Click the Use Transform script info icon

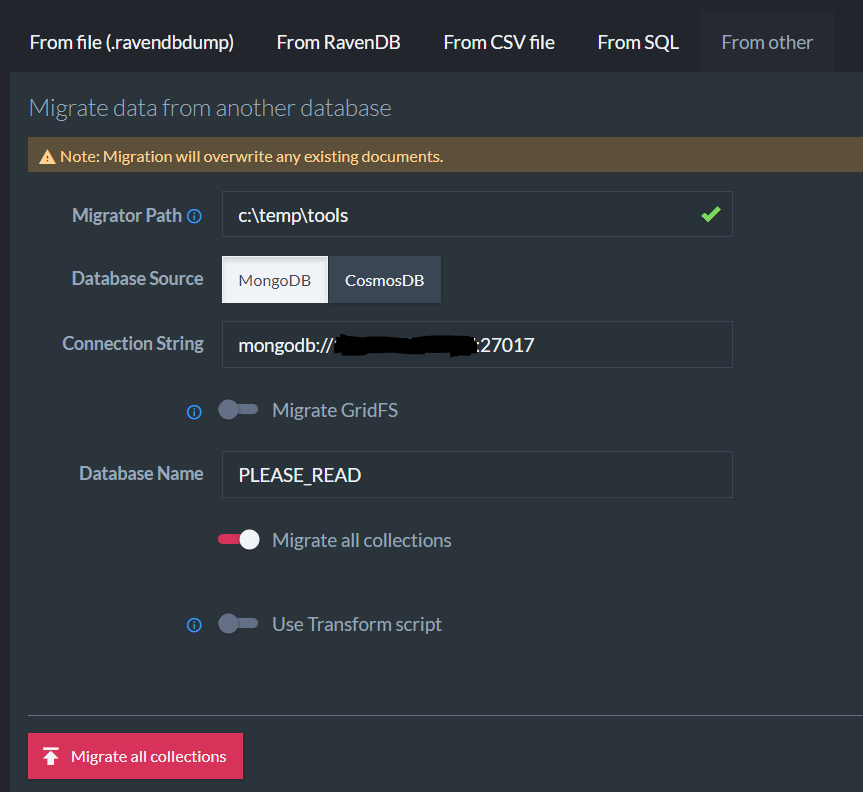(x=194, y=625)
